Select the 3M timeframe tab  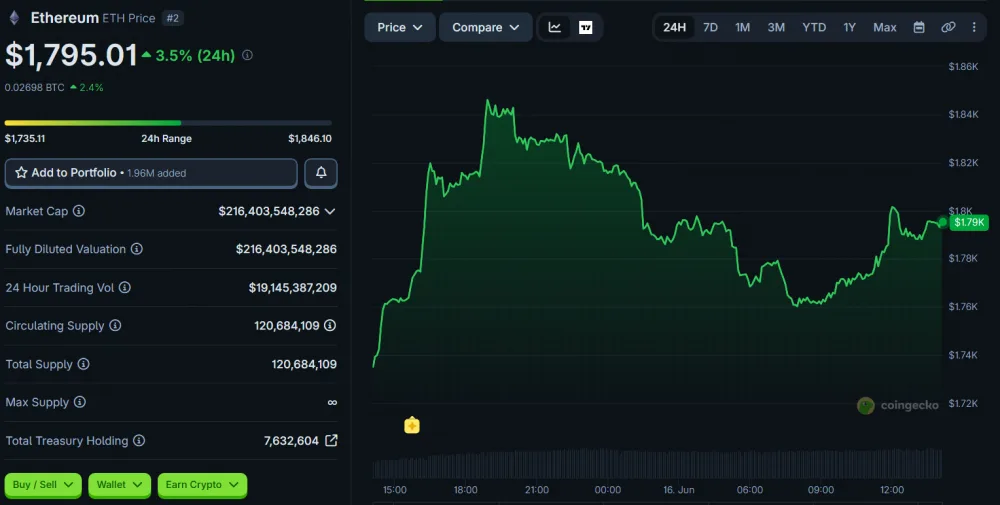(x=776, y=27)
